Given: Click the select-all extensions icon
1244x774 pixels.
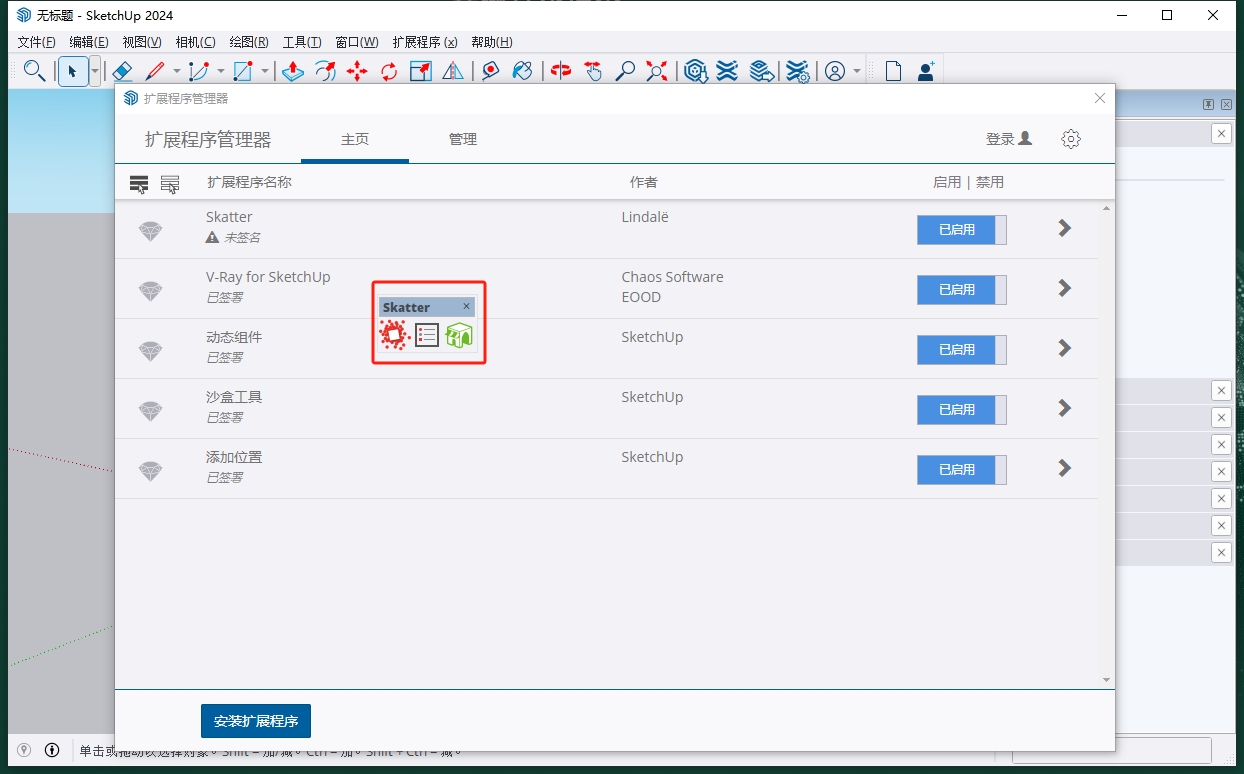Looking at the screenshot, I should point(139,184).
